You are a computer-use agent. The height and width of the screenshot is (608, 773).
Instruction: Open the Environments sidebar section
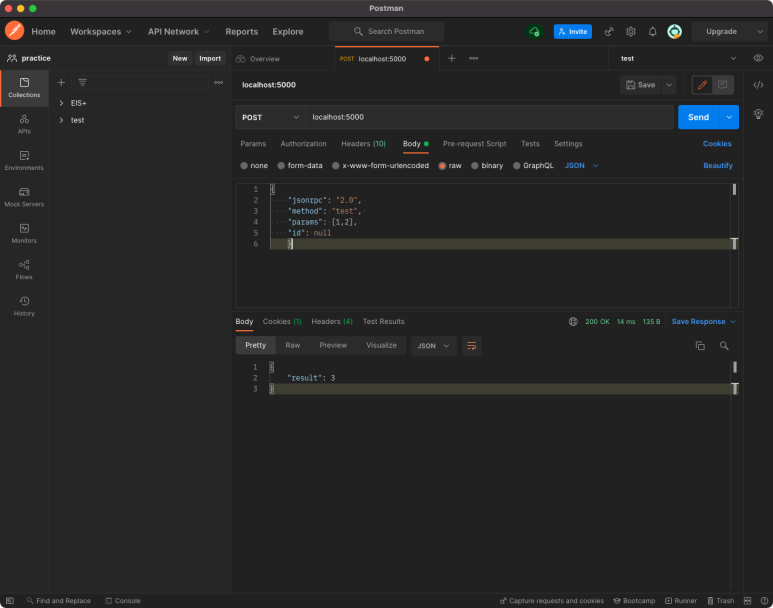pos(24,161)
